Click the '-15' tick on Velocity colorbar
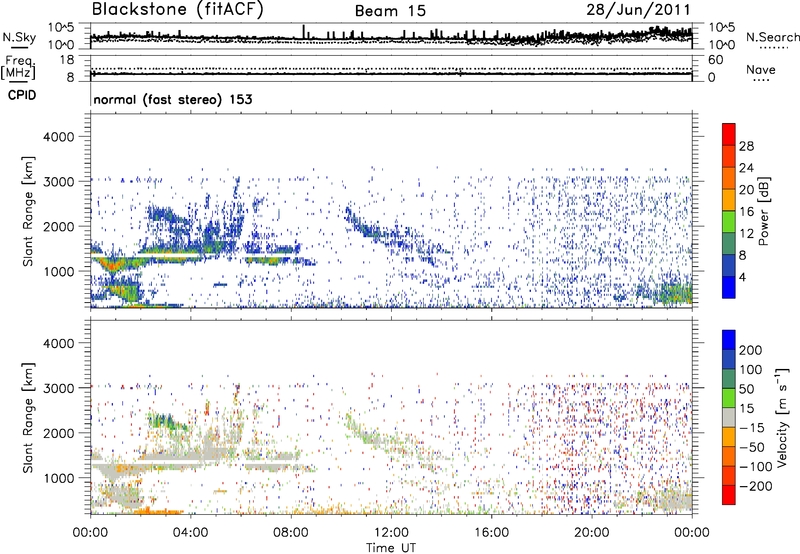 [x=750, y=427]
